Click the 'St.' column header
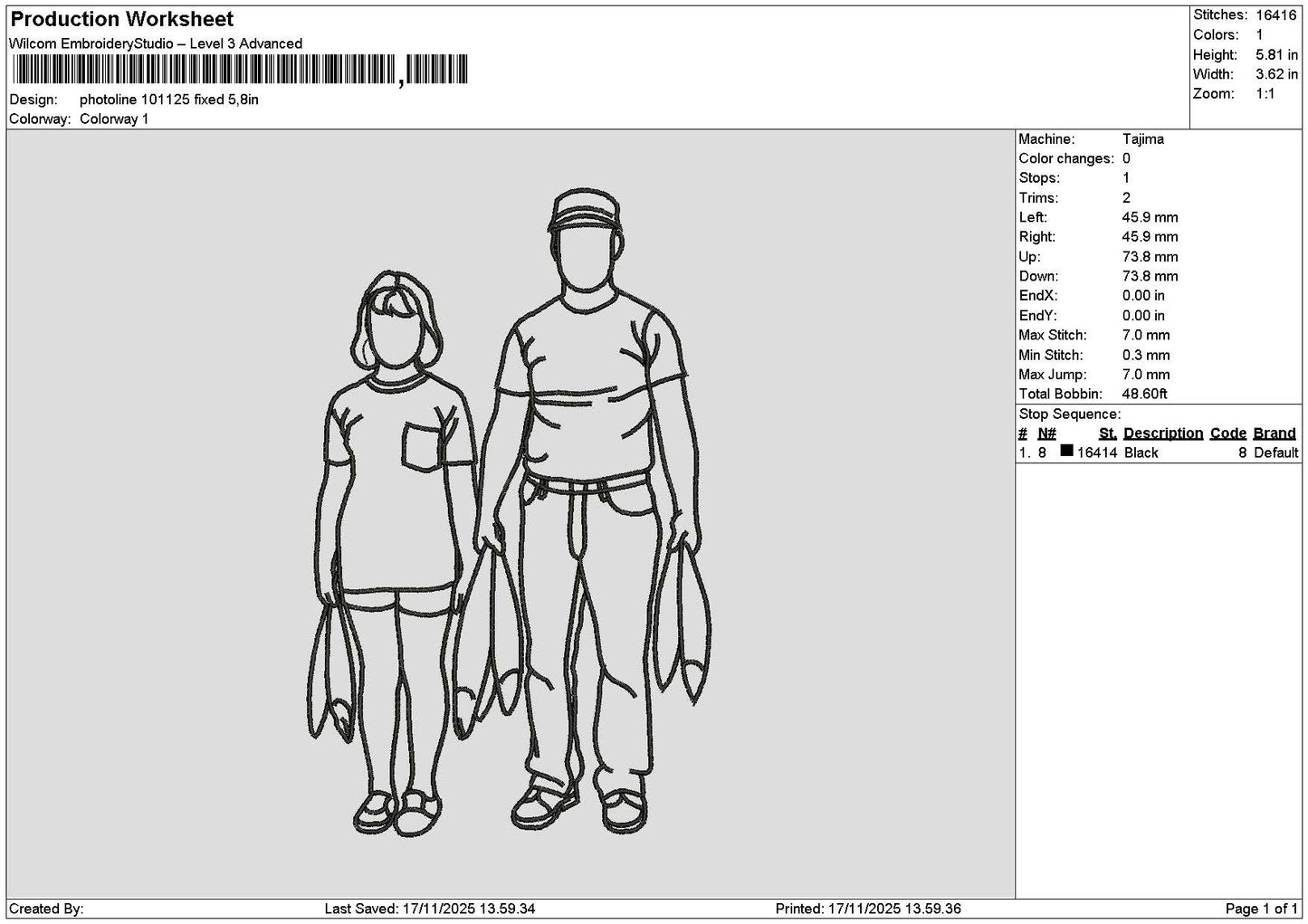Viewport: 1308px width, 924px height. 1108,433
